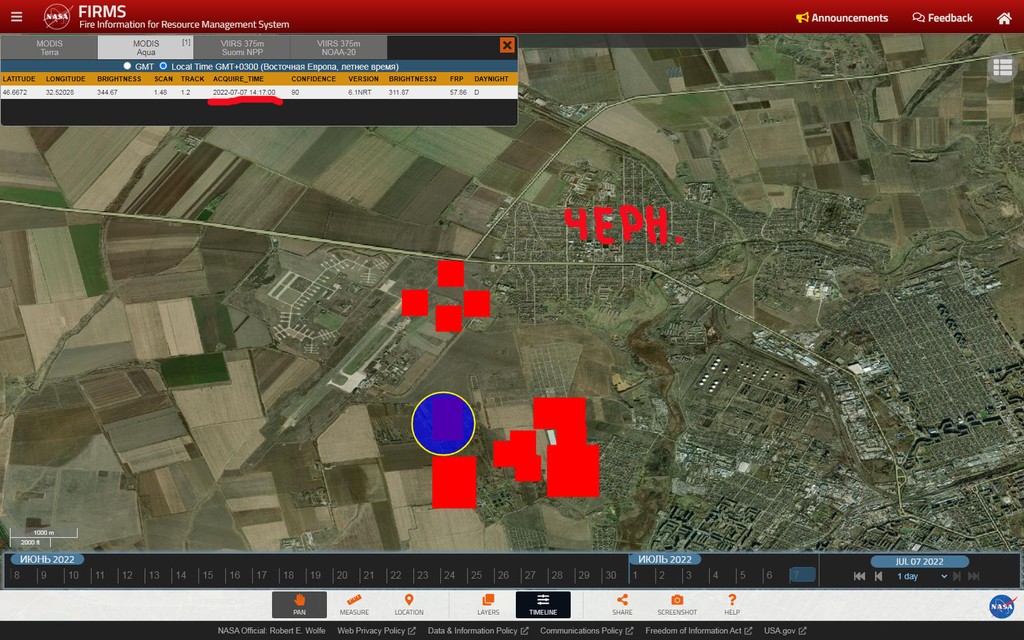Click the VERSION column header
The height and width of the screenshot is (640, 1024).
pyautogui.click(x=363, y=79)
